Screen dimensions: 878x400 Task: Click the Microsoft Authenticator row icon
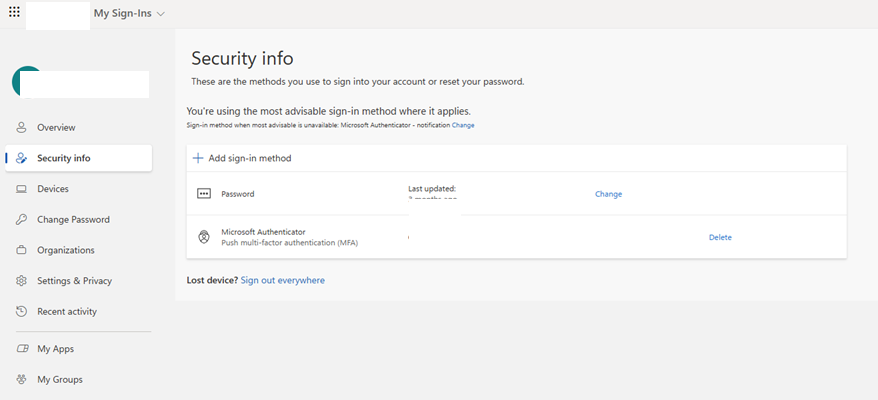tap(204, 237)
